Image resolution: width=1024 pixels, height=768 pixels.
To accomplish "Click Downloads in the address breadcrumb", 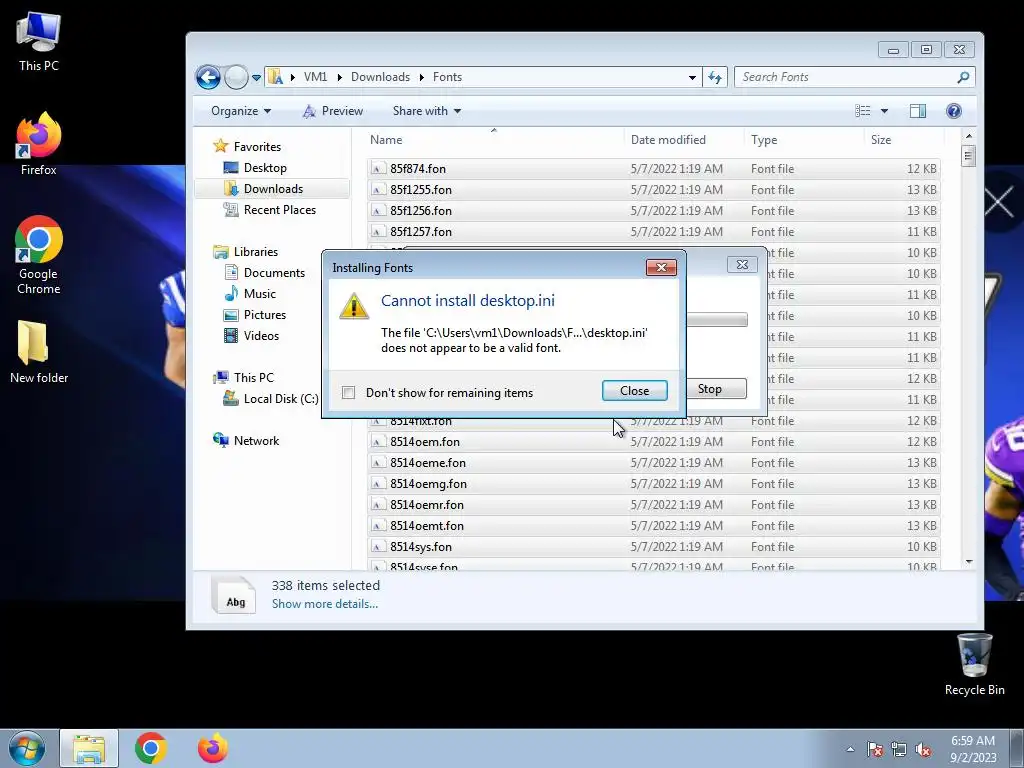I will point(380,77).
